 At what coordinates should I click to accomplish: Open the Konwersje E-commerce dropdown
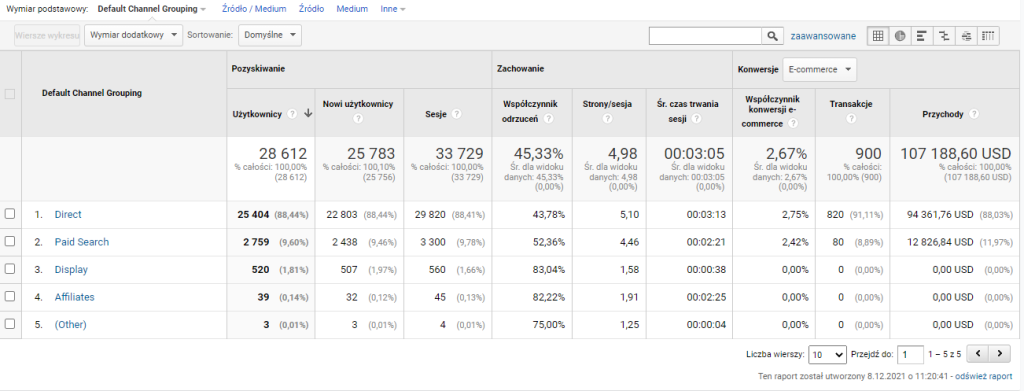[820, 69]
